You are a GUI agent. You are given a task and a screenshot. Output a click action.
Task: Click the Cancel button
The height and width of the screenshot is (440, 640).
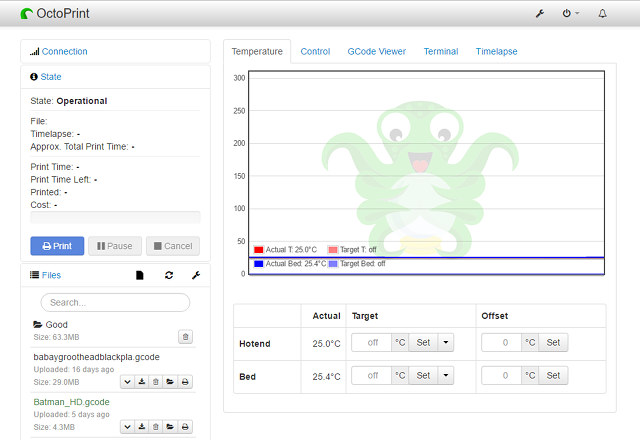[x=173, y=246]
